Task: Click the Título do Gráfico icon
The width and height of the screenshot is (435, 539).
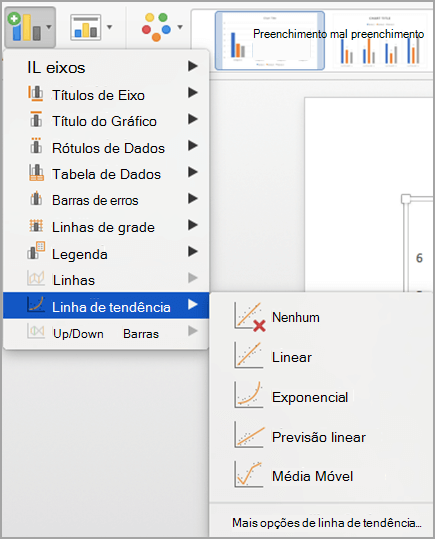Action: point(36,119)
